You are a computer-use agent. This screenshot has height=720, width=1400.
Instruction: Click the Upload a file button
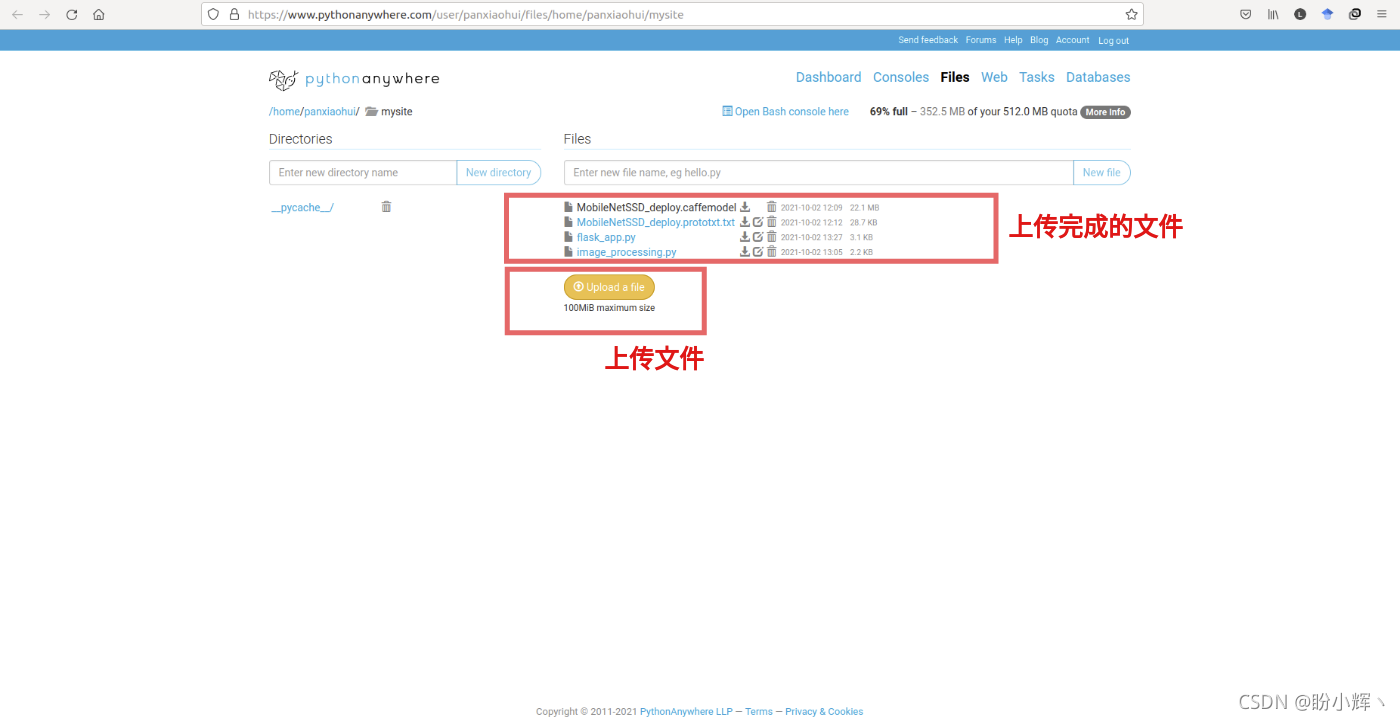coord(609,287)
